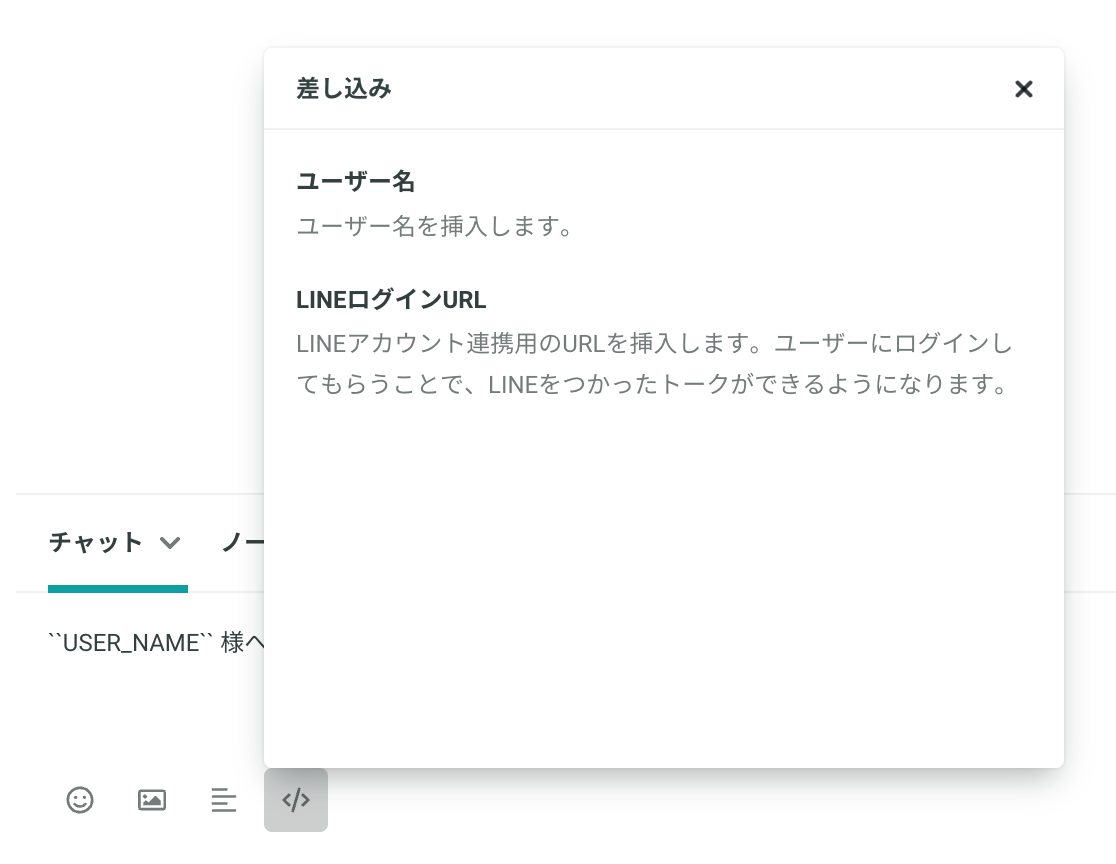The height and width of the screenshot is (864, 1116).
Task: Expand the チャット dropdown chevron
Action: click(170, 543)
